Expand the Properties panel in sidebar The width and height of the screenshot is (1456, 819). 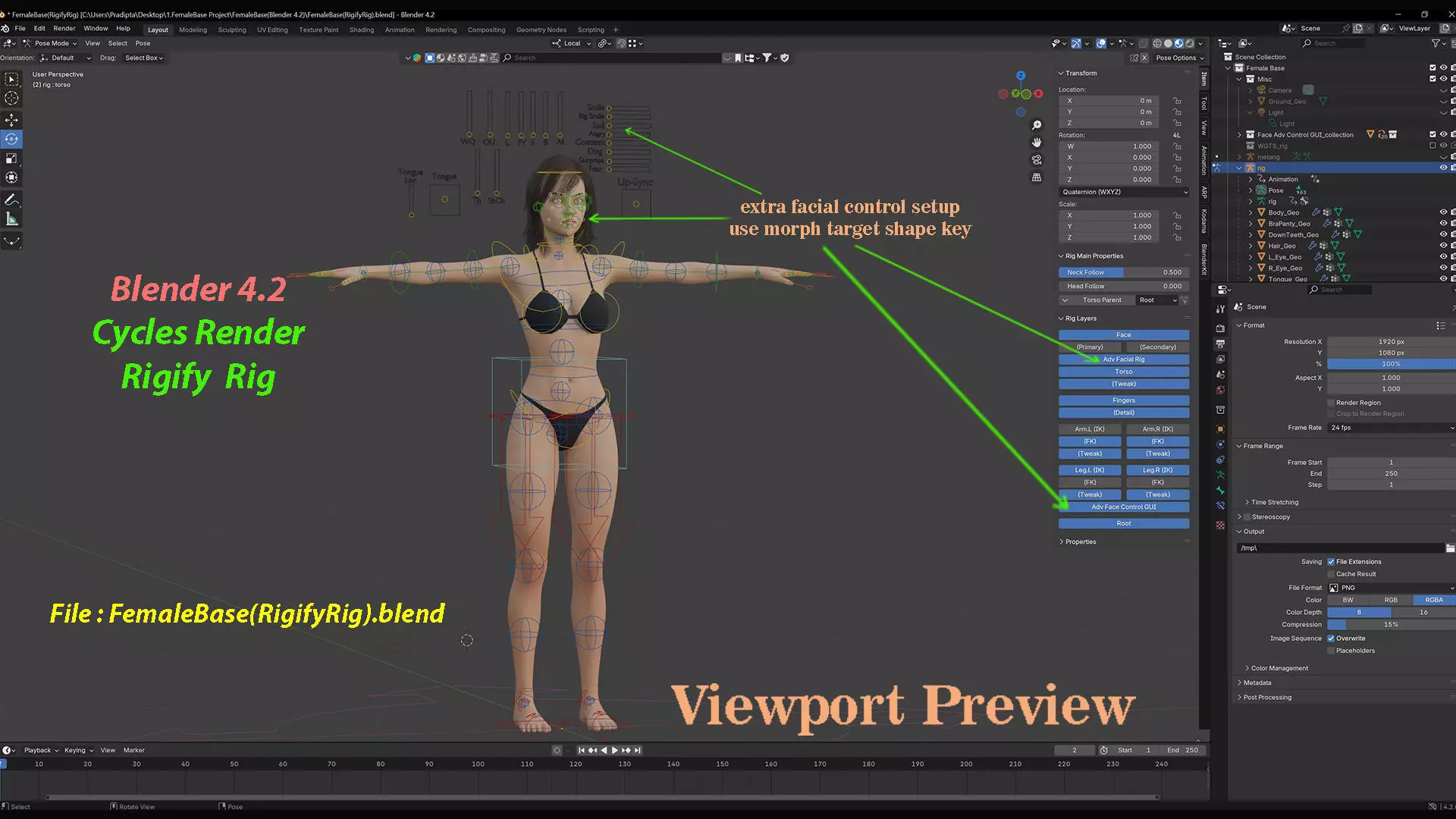click(1080, 541)
